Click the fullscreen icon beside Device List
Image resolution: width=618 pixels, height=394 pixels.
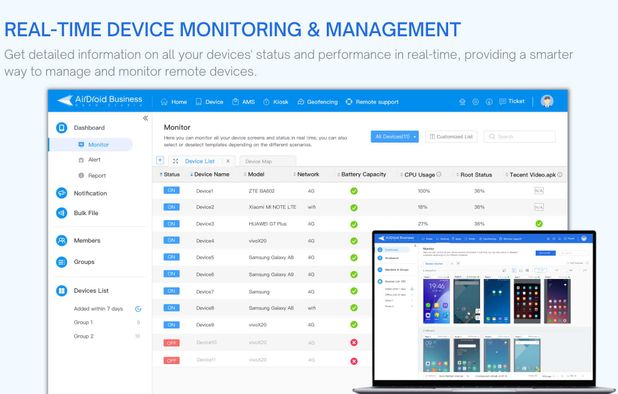coord(175,161)
